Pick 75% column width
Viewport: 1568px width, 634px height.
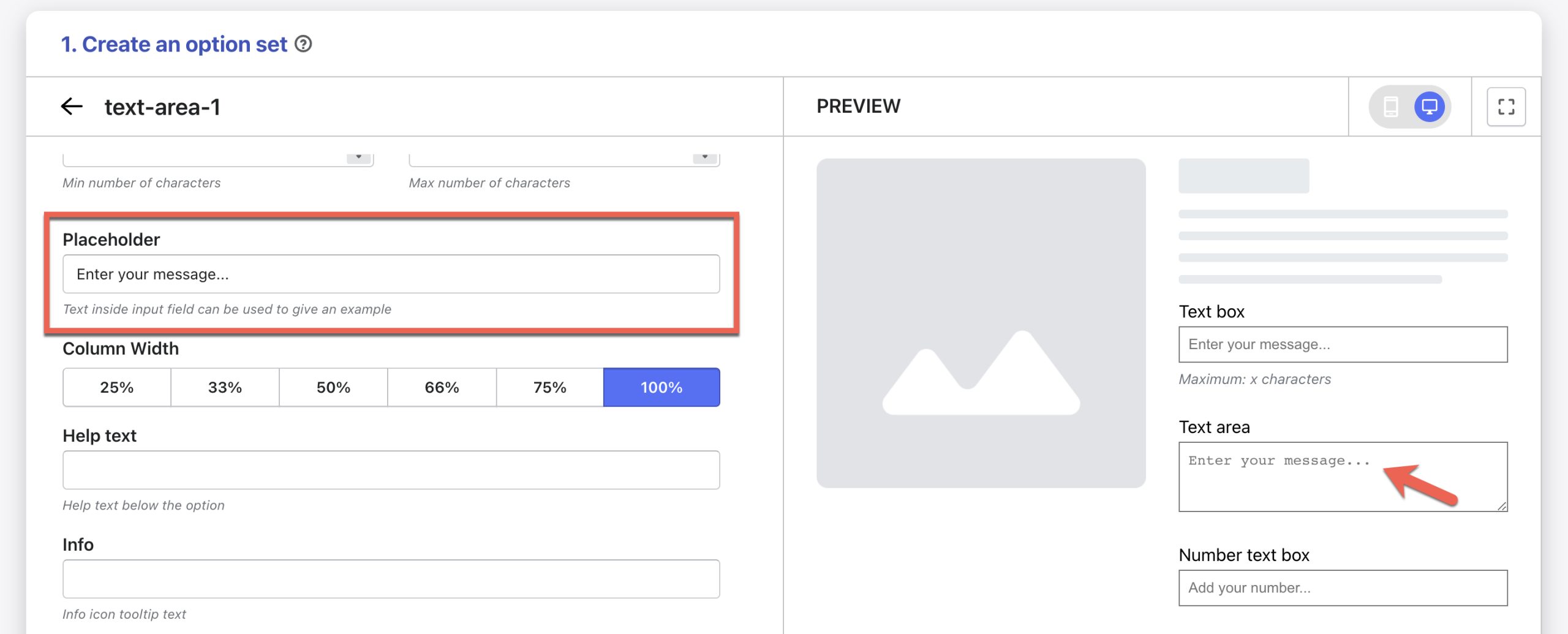(549, 387)
